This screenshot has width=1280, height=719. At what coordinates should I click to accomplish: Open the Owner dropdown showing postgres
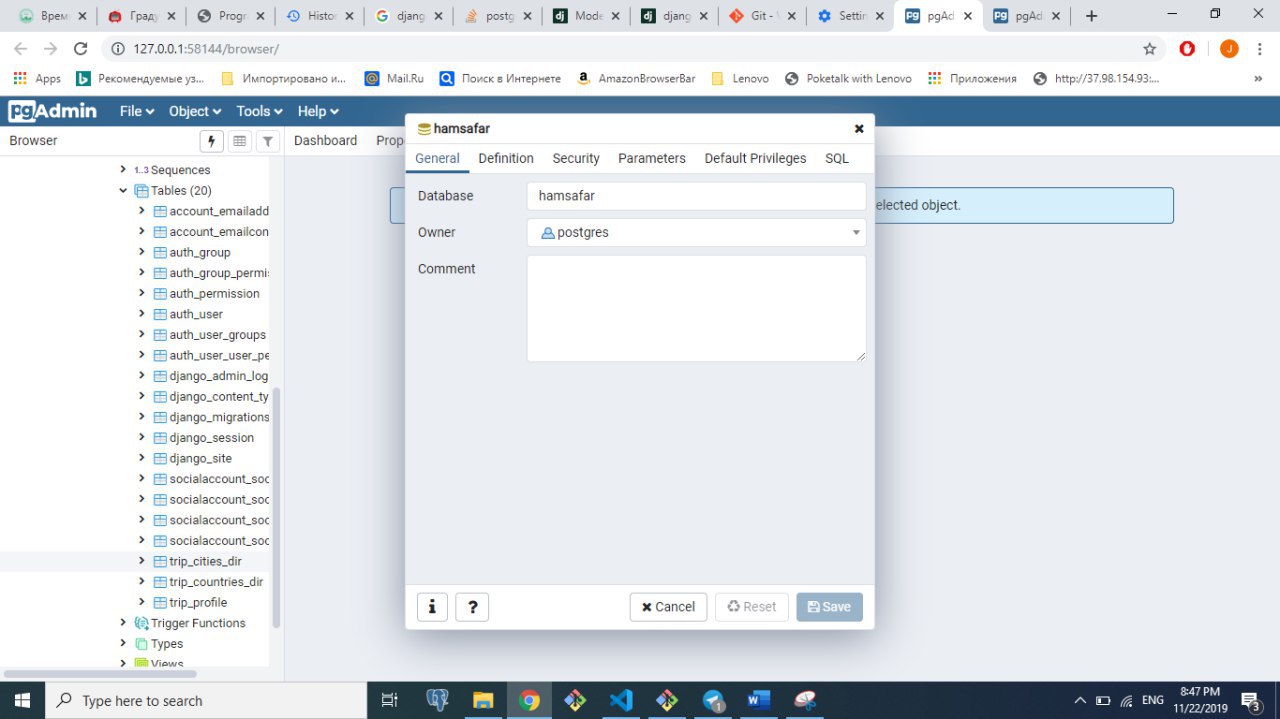coord(696,232)
